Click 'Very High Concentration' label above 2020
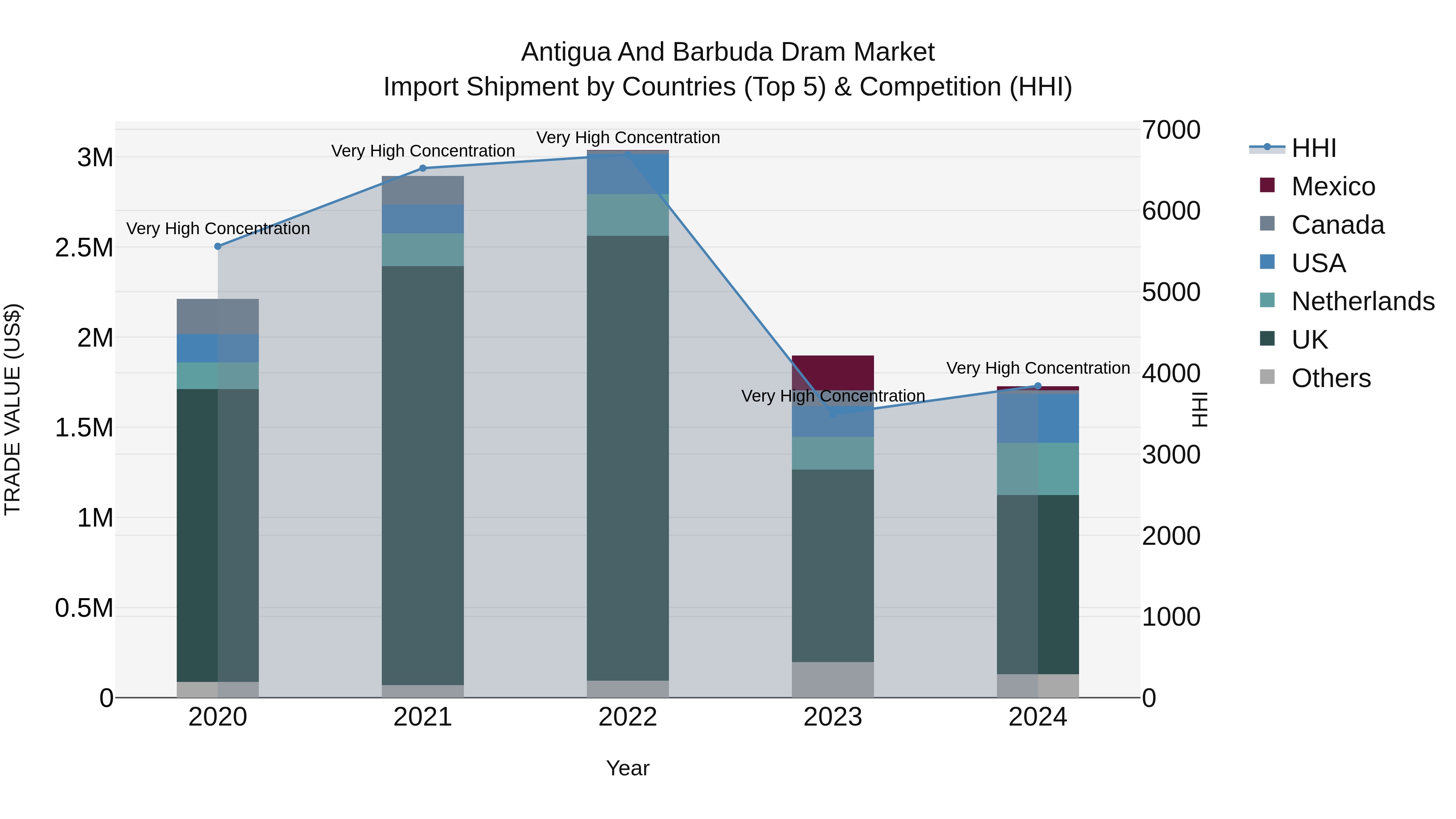 (218, 229)
